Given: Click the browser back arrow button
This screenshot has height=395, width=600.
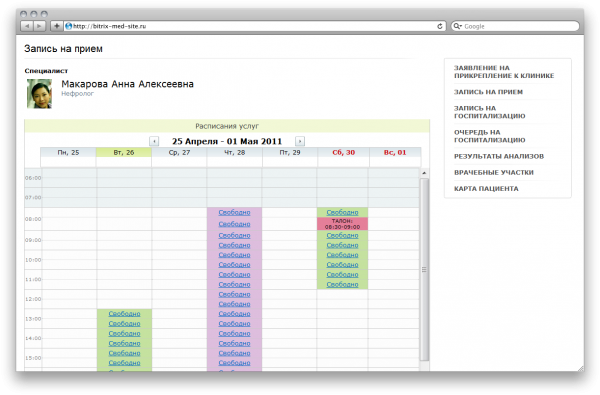Looking at the screenshot, I should [27, 26].
